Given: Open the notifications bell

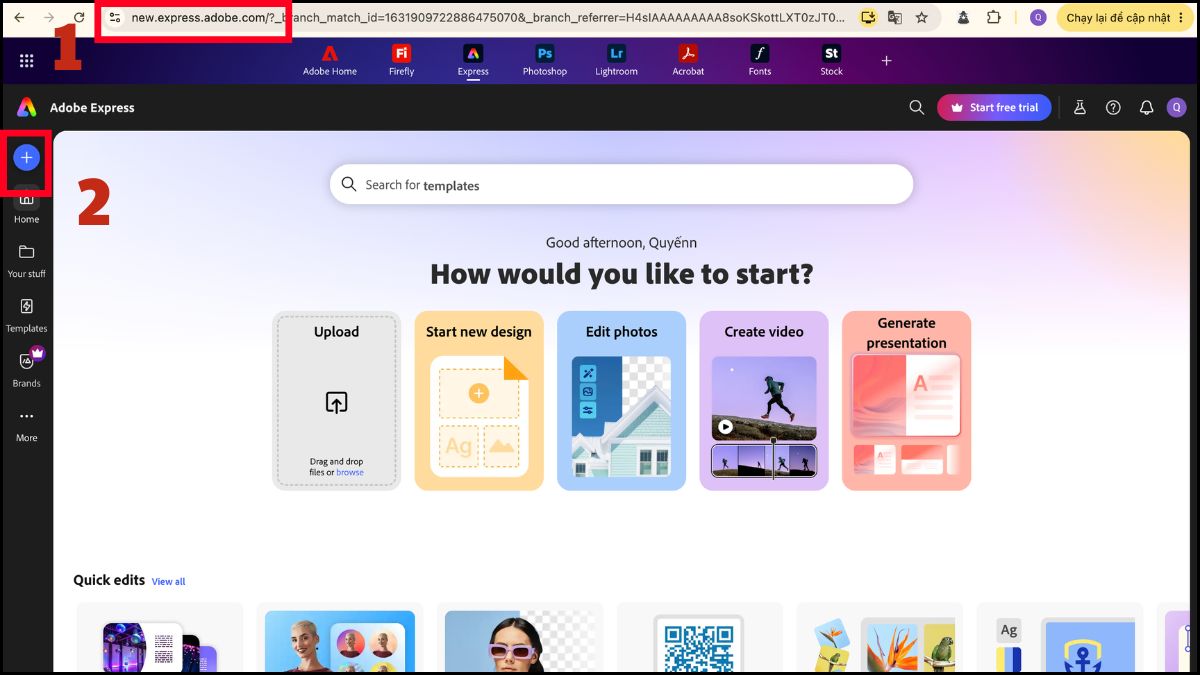Looking at the screenshot, I should click(x=1146, y=107).
